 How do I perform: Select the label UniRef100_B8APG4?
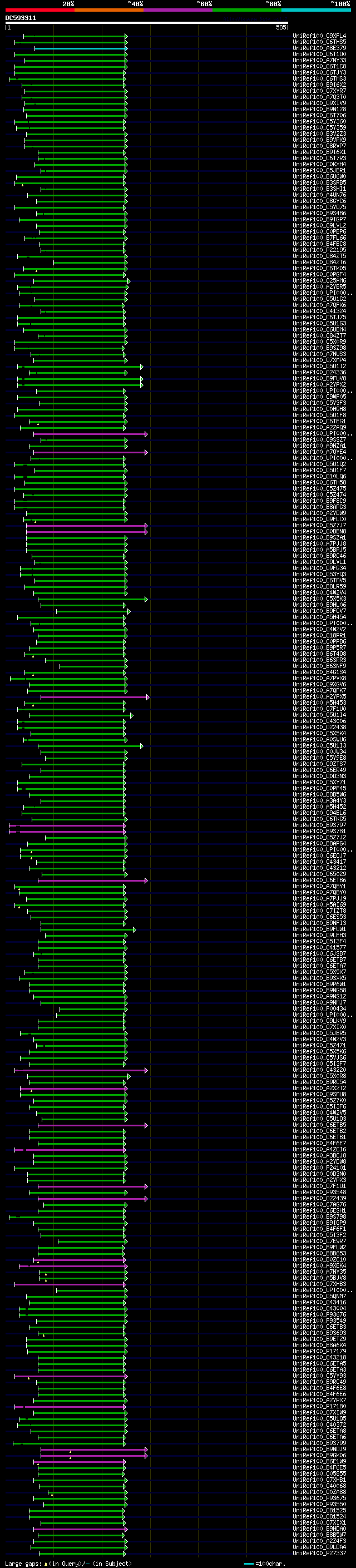pos(319,844)
